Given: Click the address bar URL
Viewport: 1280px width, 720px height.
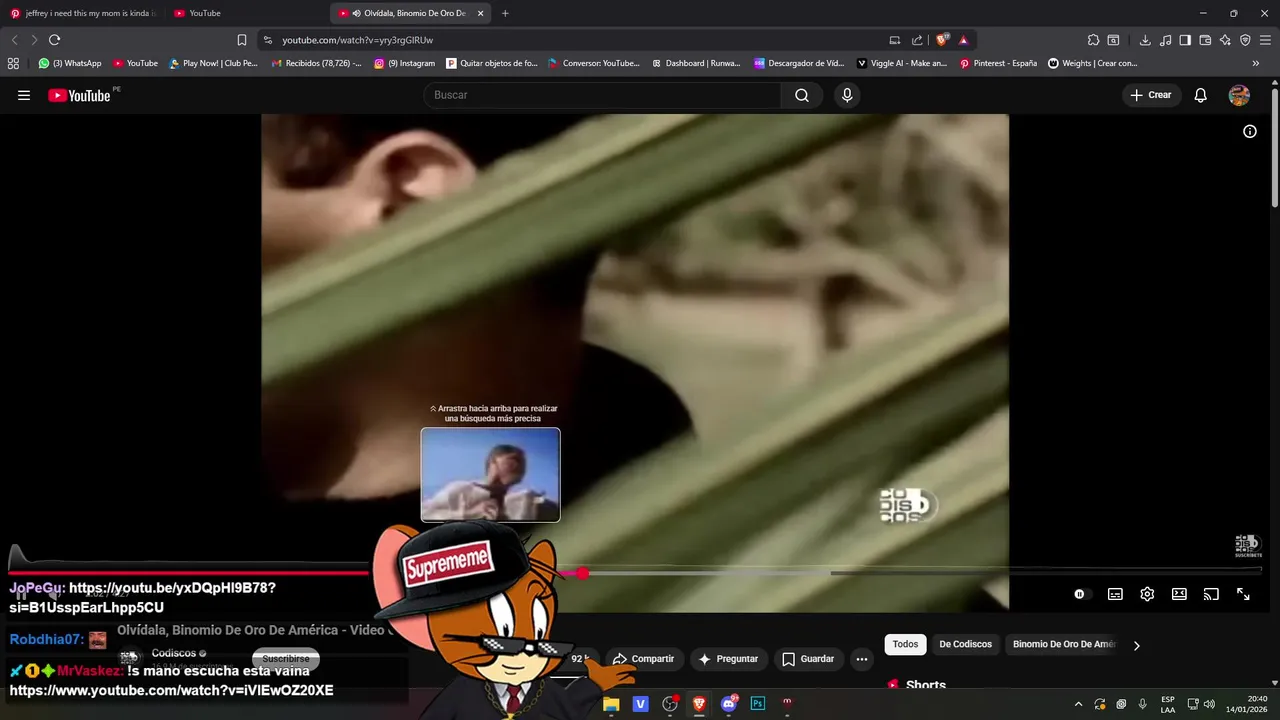Looking at the screenshot, I should [357, 40].
